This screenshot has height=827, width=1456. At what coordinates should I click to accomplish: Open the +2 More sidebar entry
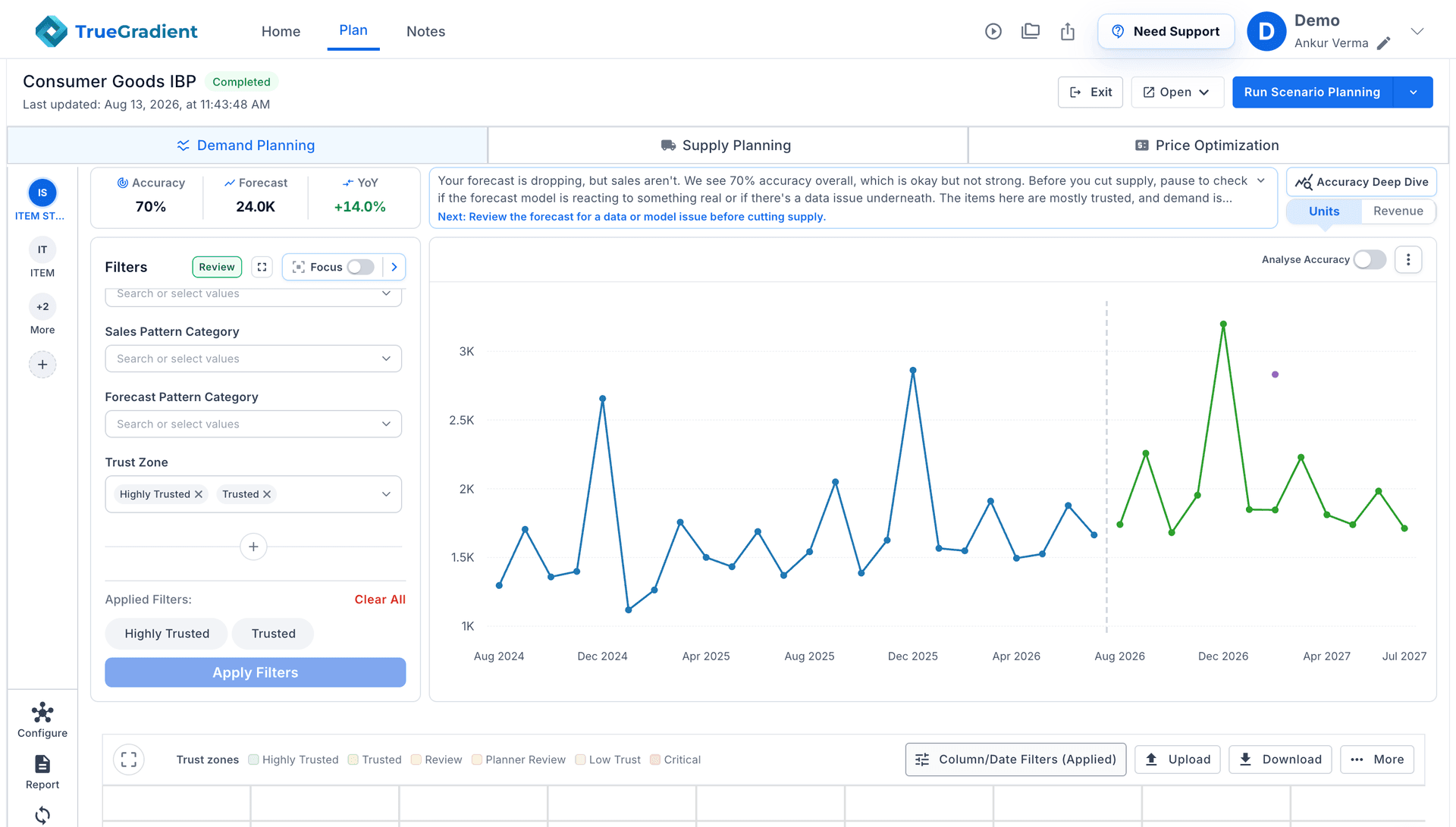[x=42, y=306]
